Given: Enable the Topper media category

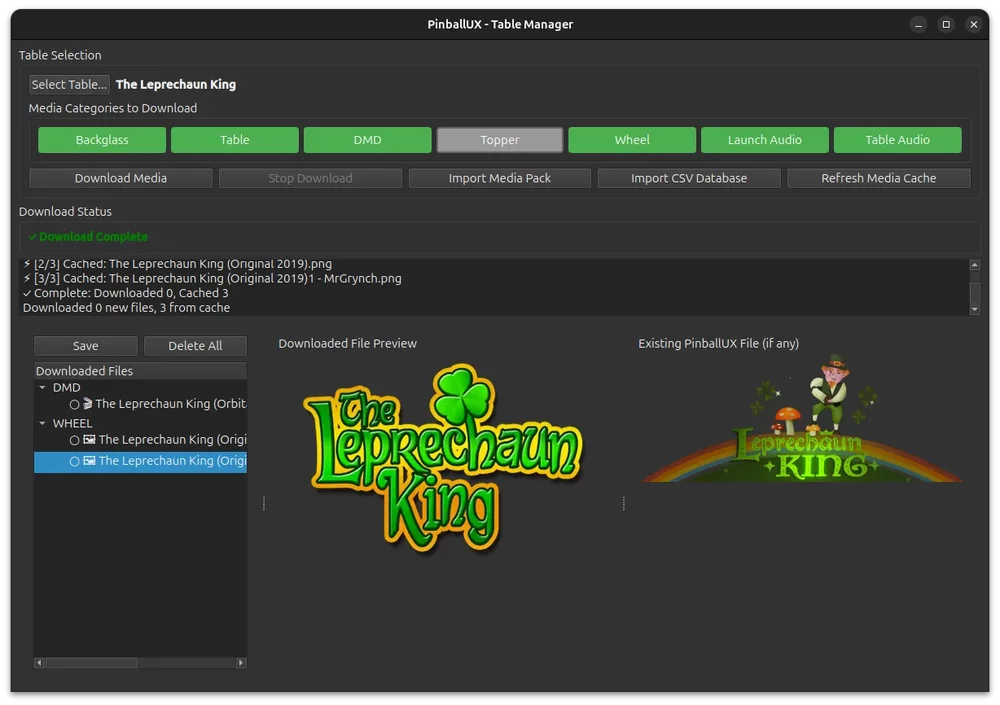Looking at the screenshot, I should 499,140.
